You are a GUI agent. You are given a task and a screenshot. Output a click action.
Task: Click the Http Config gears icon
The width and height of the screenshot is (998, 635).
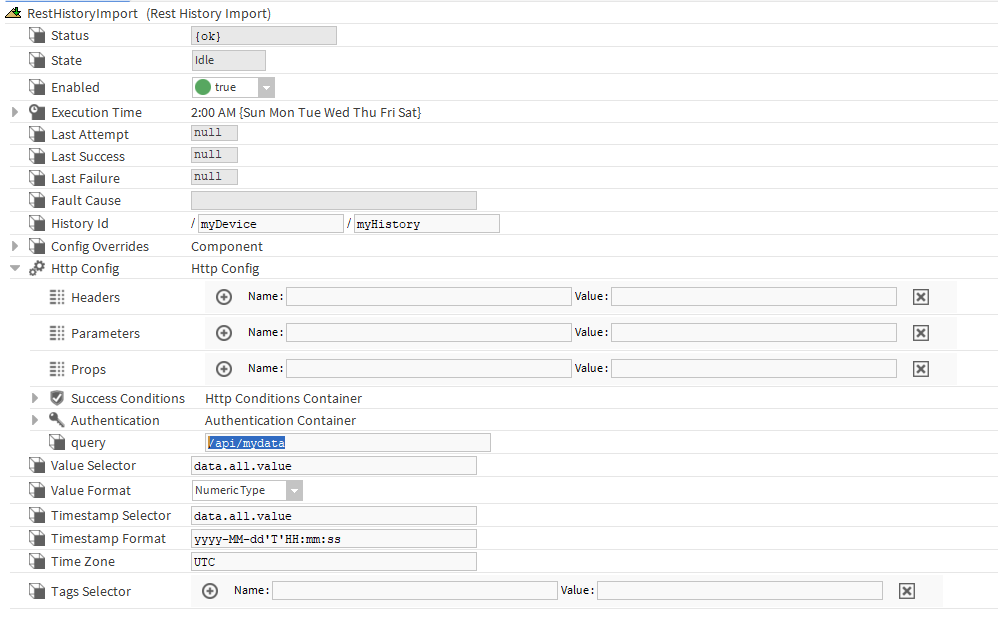37,268
